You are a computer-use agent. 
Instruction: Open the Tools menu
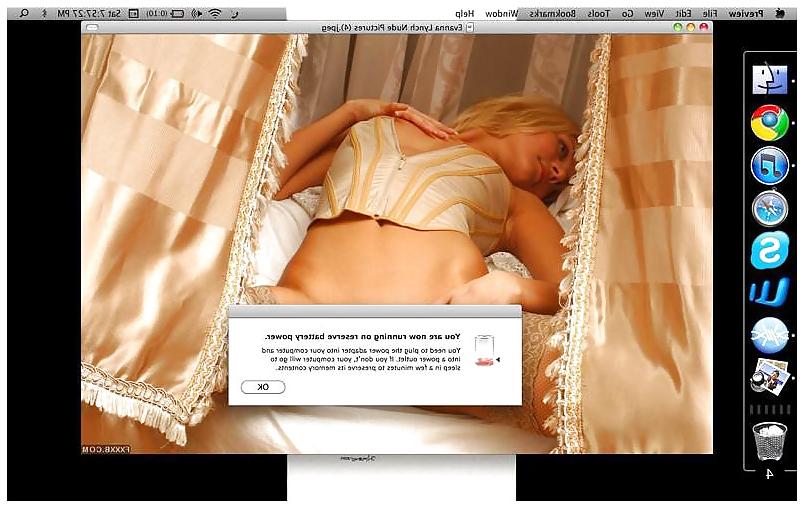tap(598, 14)
